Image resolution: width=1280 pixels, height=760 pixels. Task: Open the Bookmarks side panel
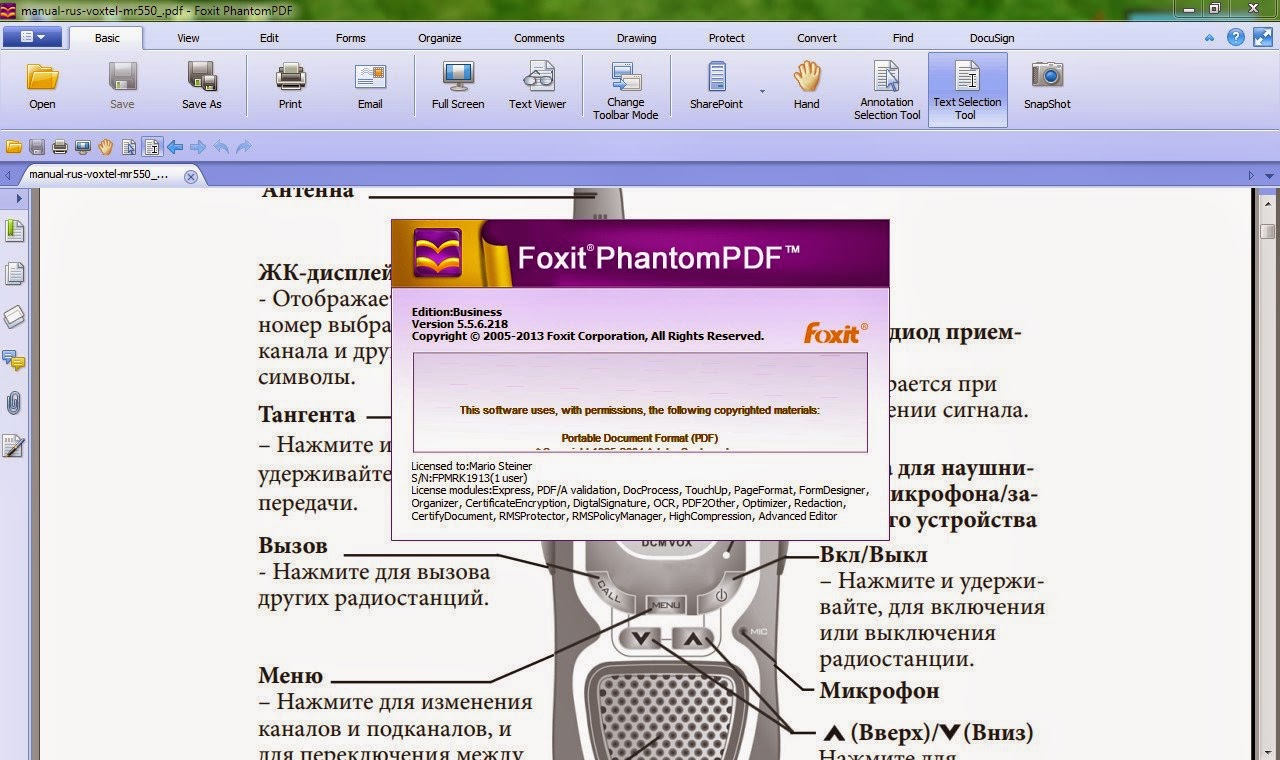[x=14, y=231]
